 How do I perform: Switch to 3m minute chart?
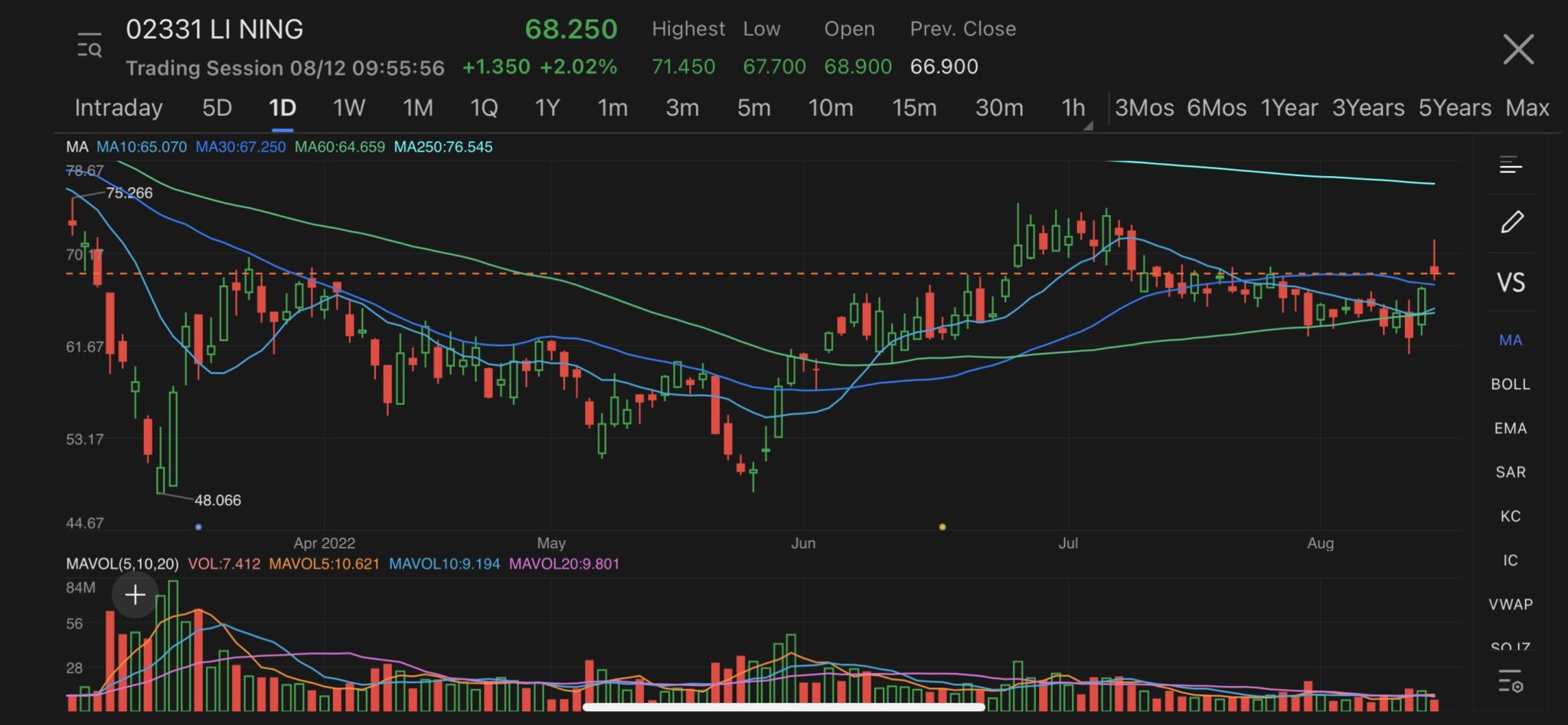[682, 107]
